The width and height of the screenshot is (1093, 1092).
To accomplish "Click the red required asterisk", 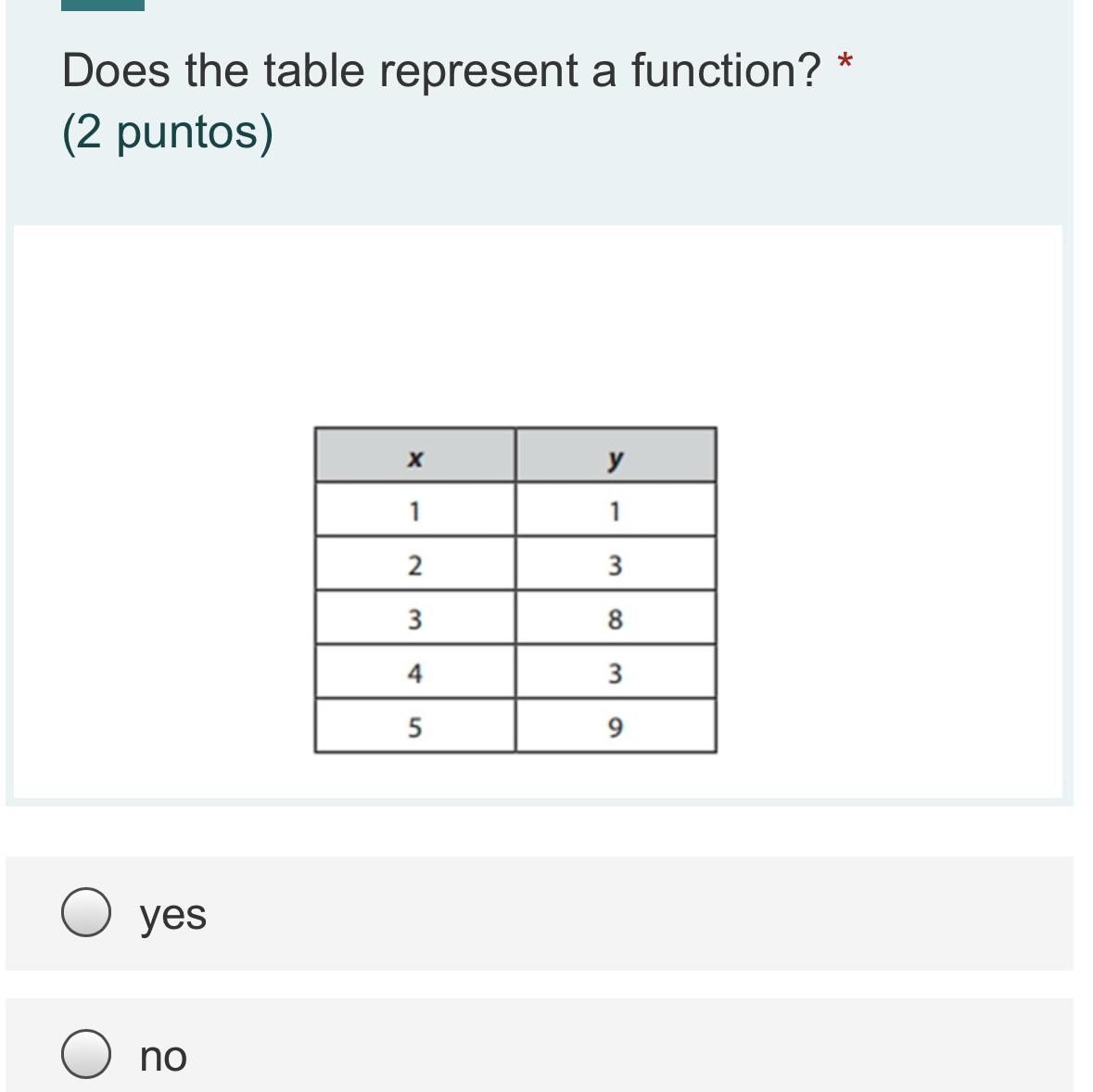I will point(844,63).
